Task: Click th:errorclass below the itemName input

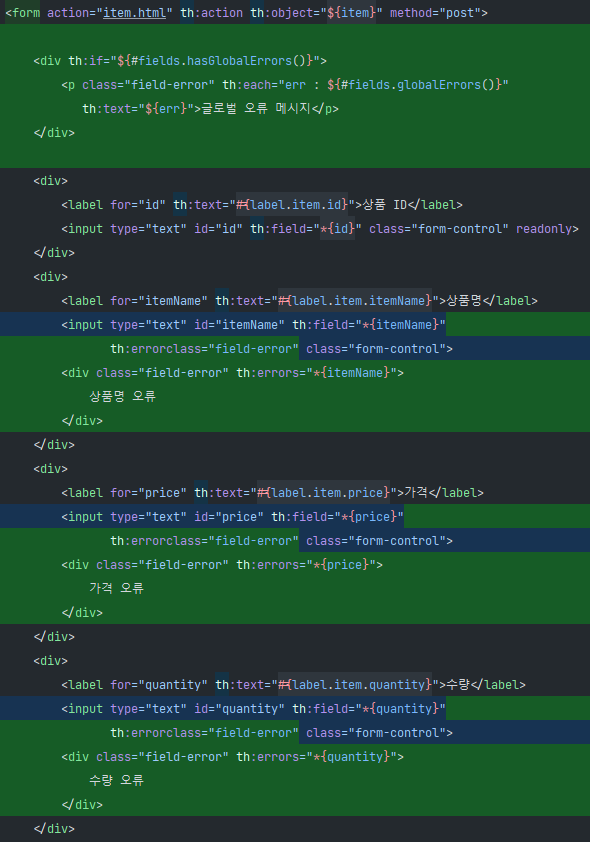Action: tap(205, 349)
